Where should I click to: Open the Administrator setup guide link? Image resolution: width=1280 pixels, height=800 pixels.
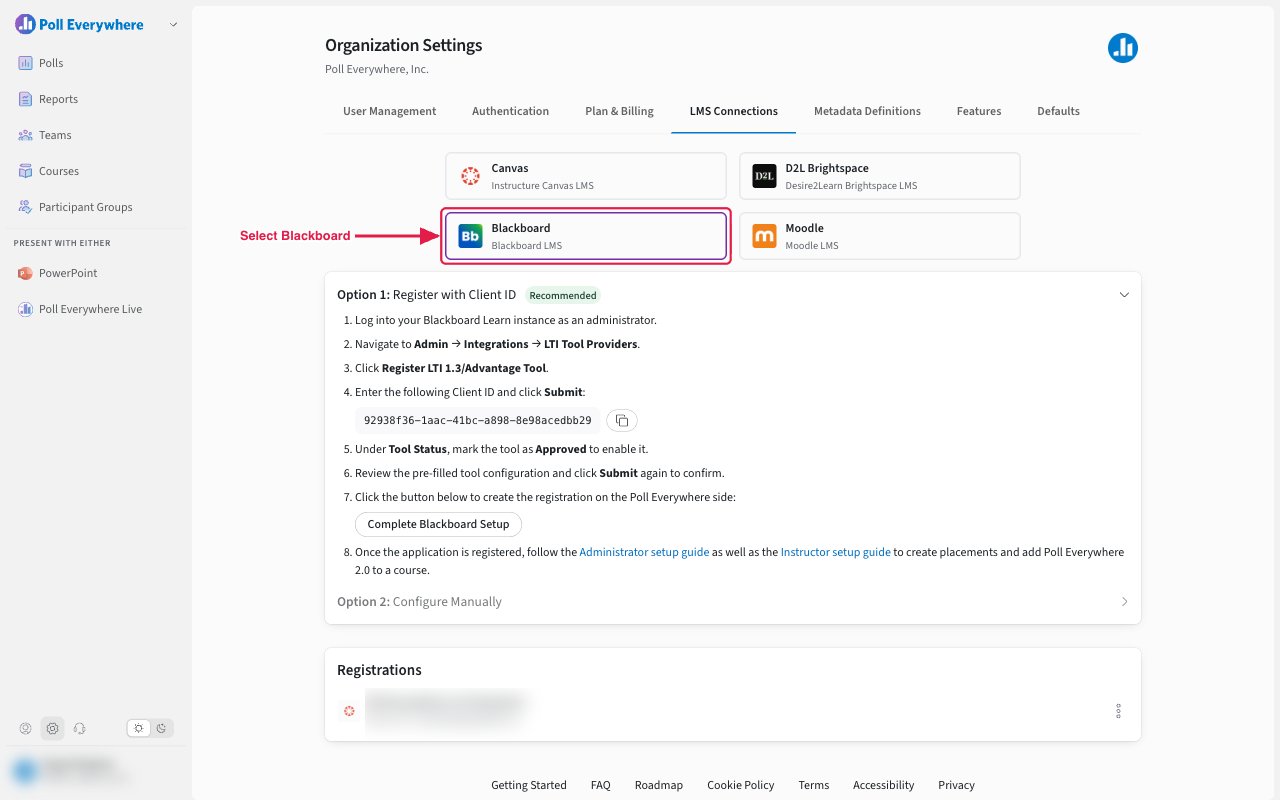click(x=644, y=552)
